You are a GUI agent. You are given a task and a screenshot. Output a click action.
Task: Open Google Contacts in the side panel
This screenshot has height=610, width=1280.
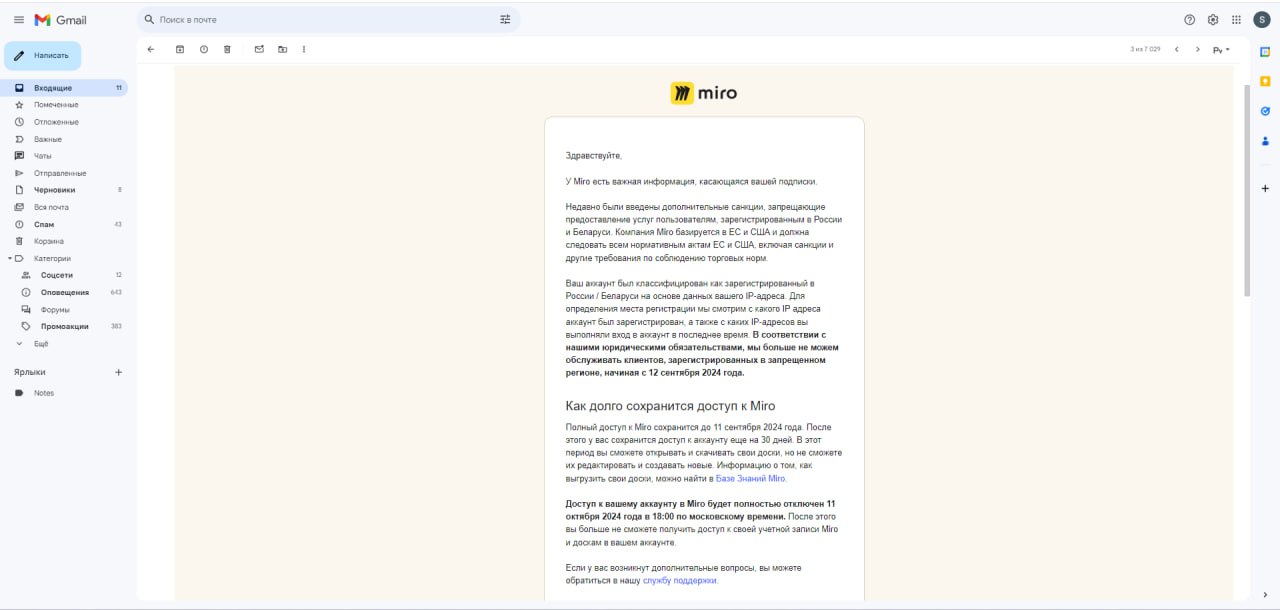pos(1264,140)
